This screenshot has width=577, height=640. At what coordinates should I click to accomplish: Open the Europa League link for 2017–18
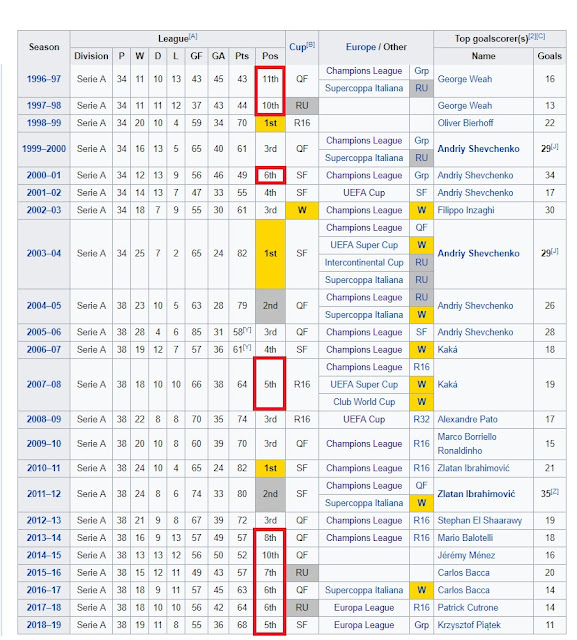[x=364, y=608]
